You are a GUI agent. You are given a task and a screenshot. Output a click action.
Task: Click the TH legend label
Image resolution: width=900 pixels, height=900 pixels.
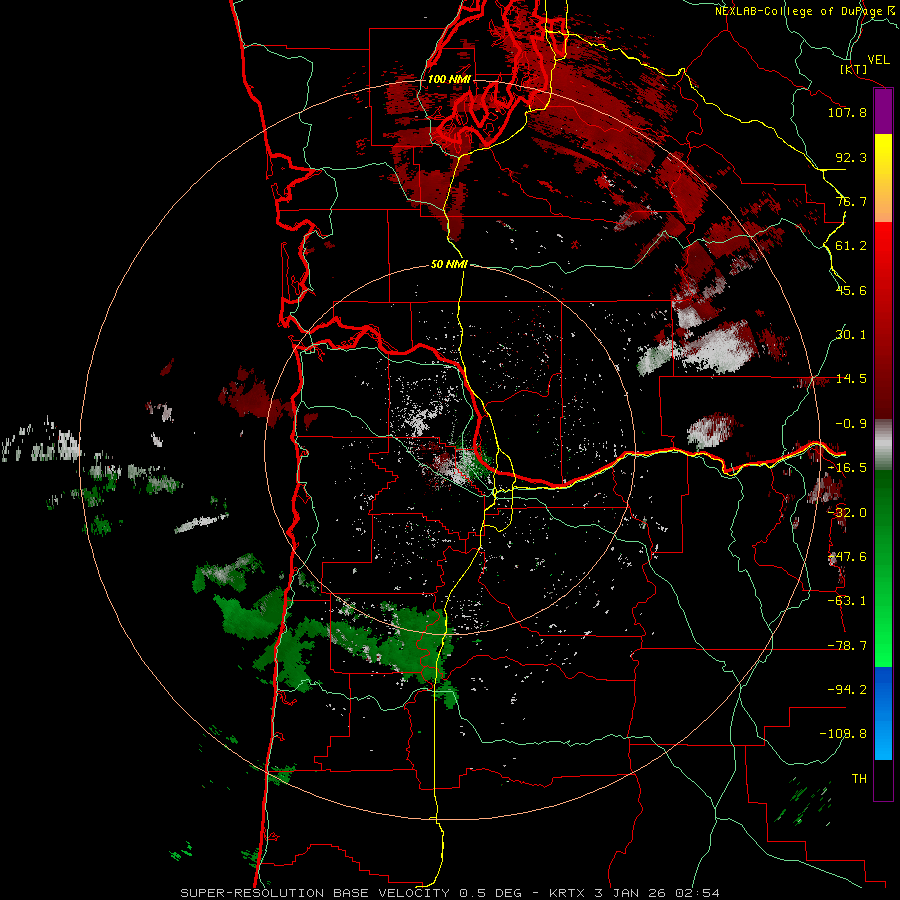coord(859,778)
